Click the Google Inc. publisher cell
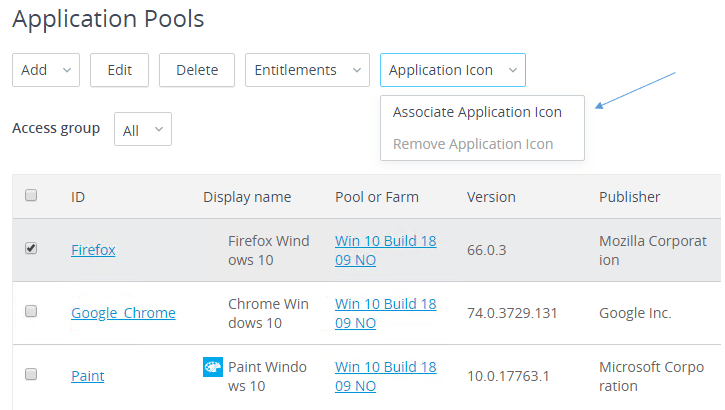Screen dimensions: 725x410 pos(635,313)
